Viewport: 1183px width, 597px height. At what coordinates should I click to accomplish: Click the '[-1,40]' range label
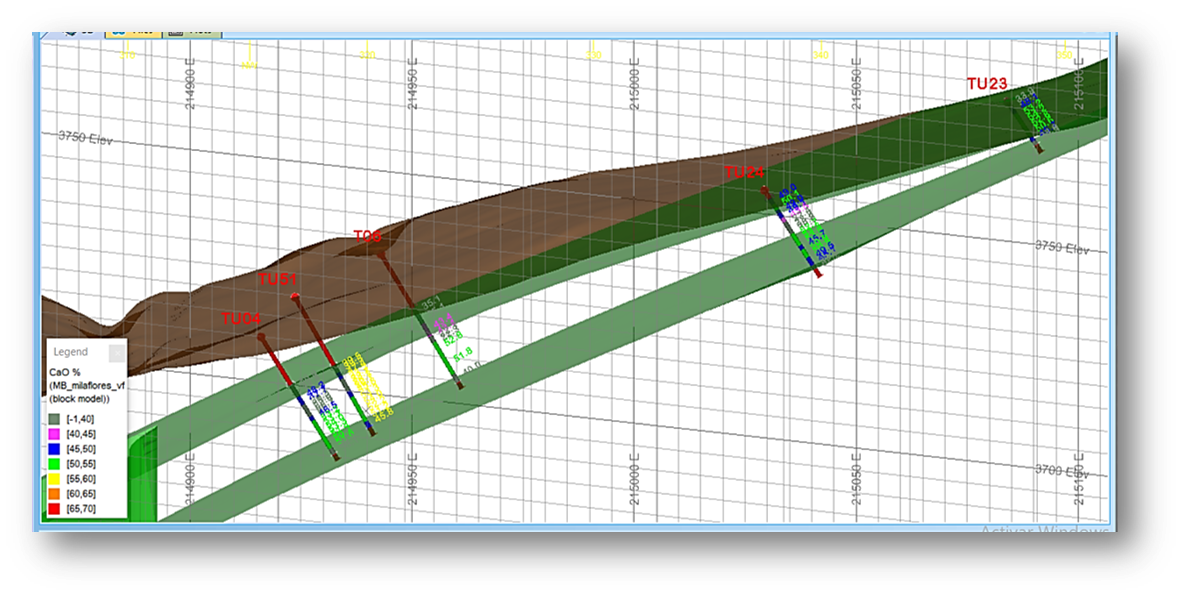80,419
